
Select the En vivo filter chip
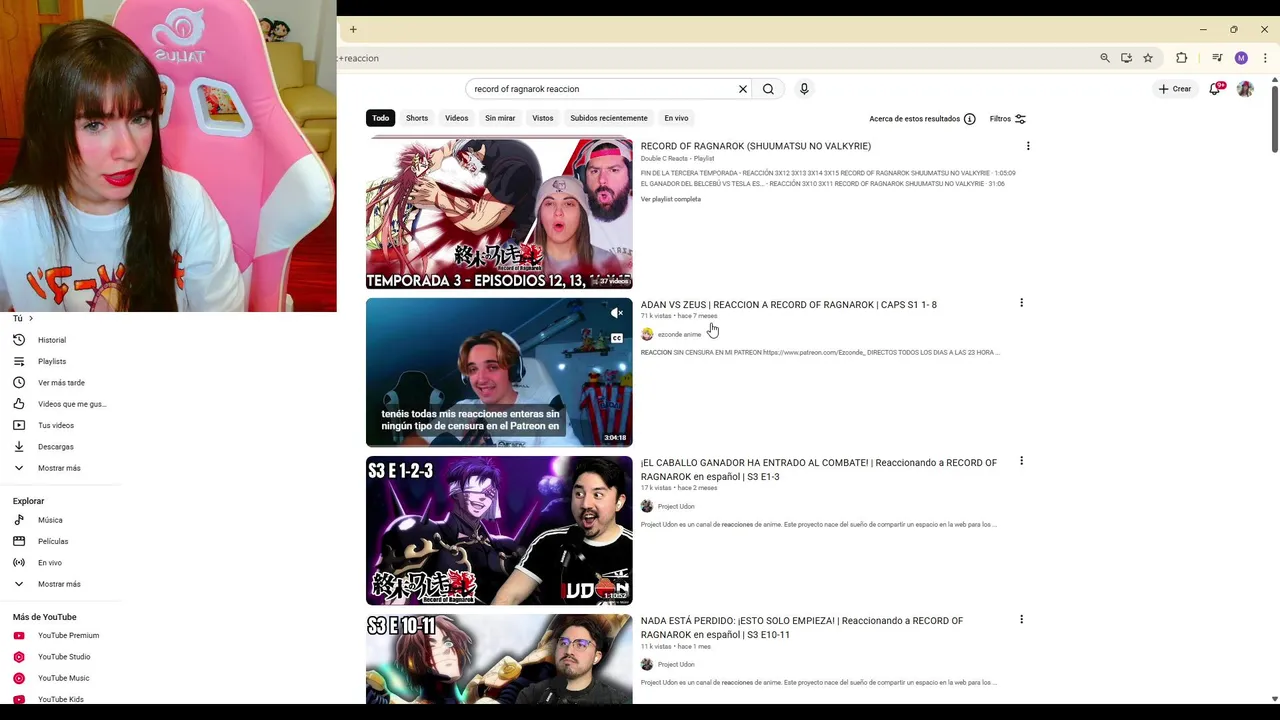[676, 118]
